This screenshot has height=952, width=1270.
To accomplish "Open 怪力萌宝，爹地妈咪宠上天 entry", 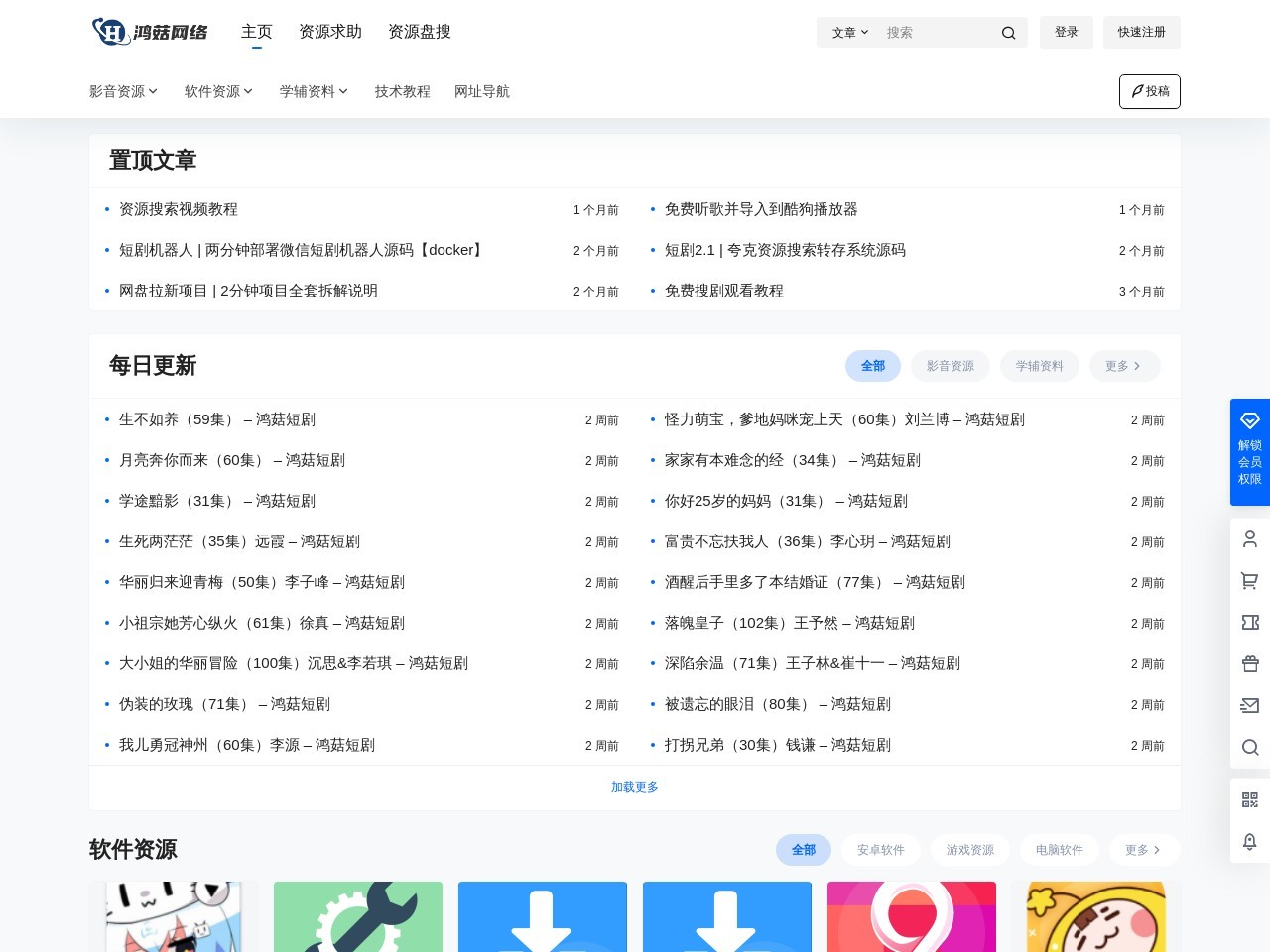I will [x=844, y=419].
